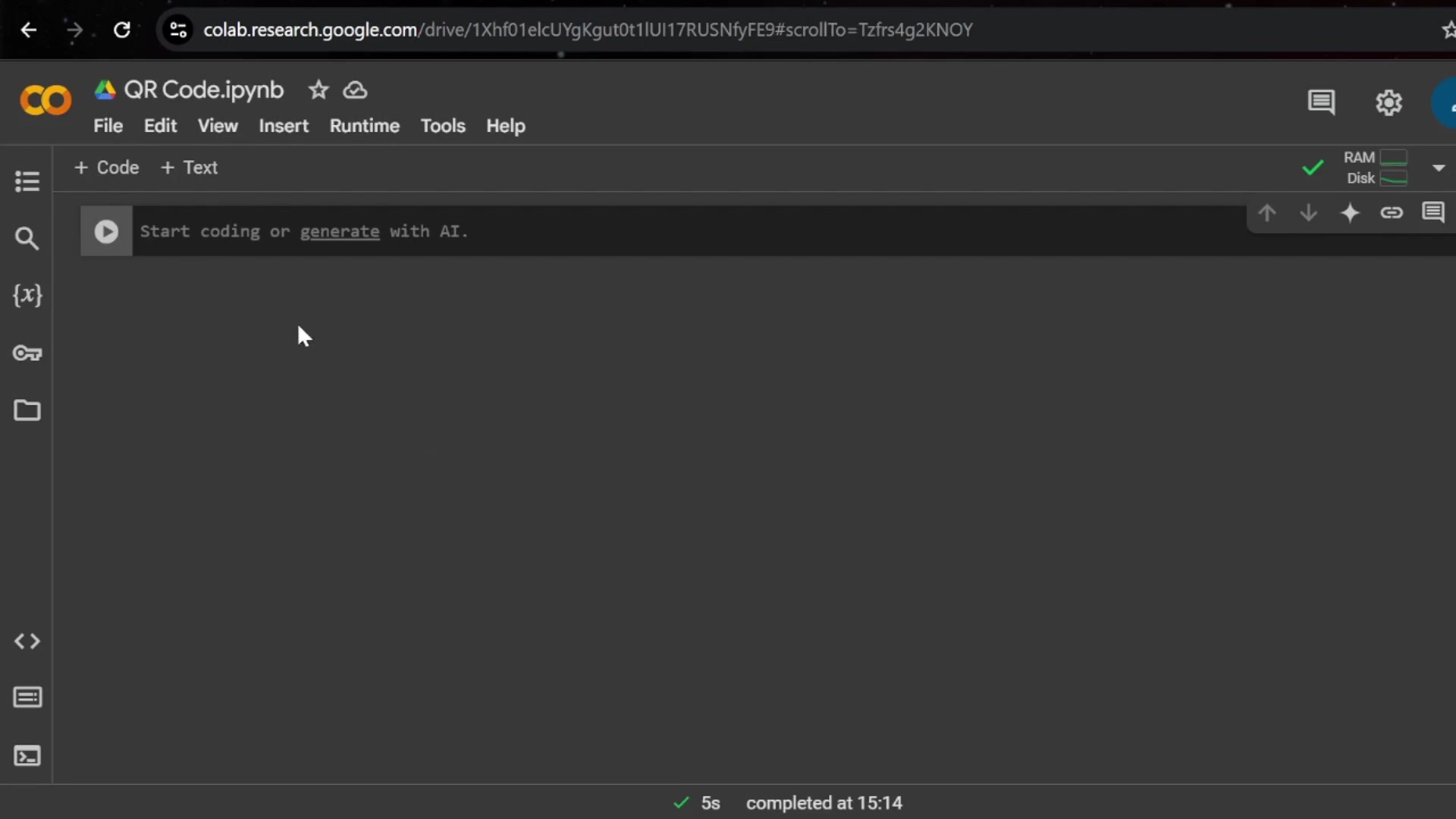
Task: Open the Insert menu
Action: pos(283,126)
